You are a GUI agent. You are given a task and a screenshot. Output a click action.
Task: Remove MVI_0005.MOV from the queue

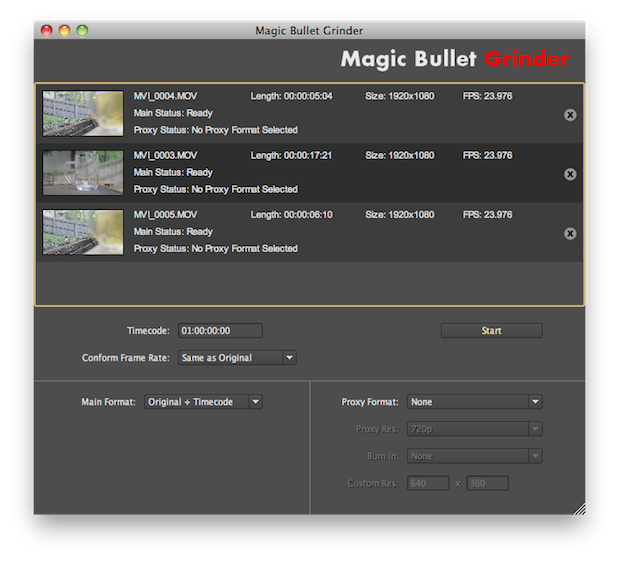(x=570, y=233)
